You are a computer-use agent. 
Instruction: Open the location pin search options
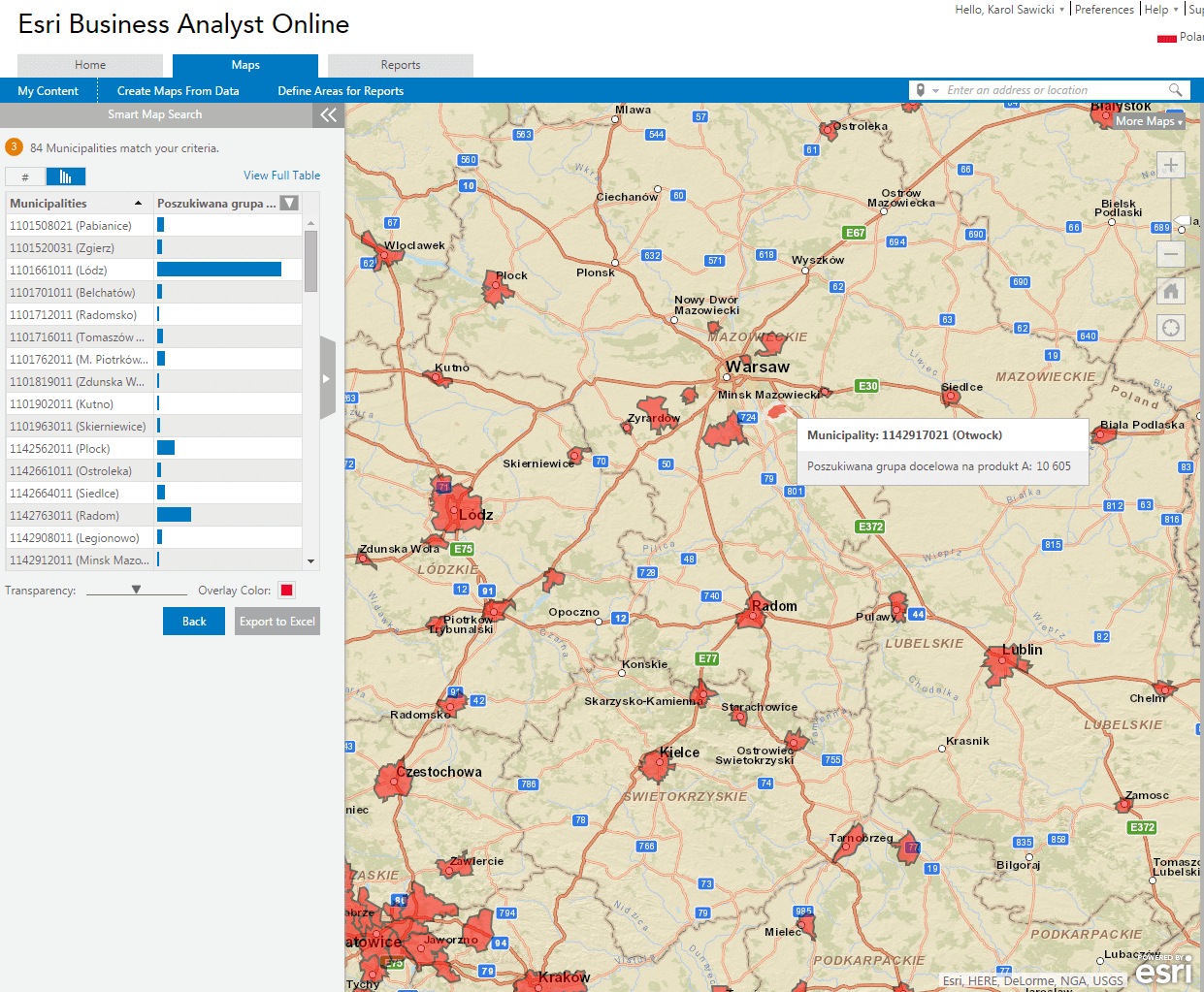click(x=927, y=90)
